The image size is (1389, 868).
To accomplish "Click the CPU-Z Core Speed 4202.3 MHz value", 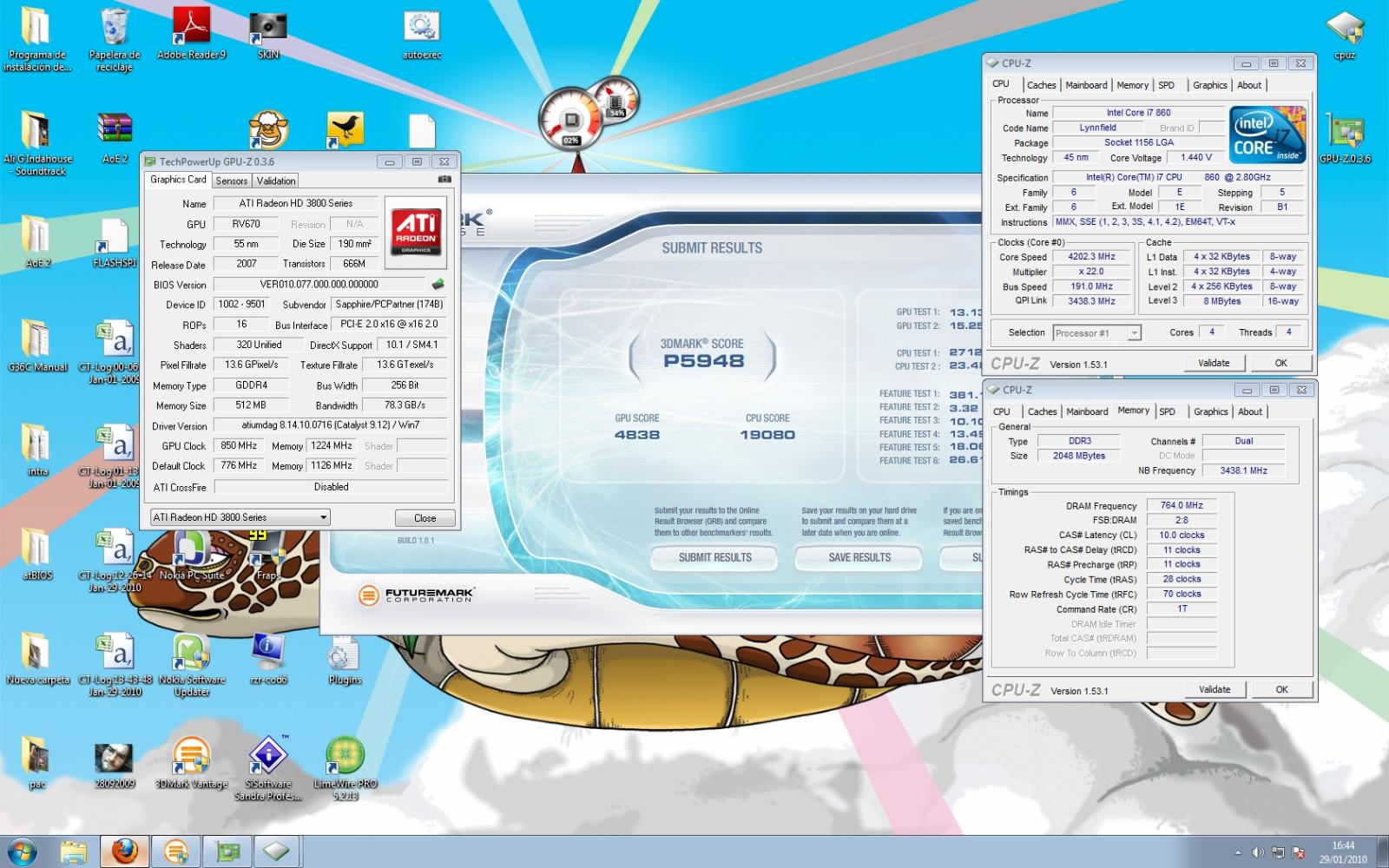I will point(1091,257).
